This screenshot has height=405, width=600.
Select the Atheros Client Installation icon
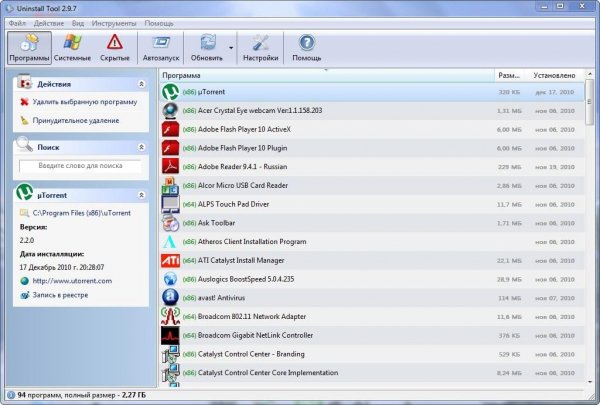170,242
